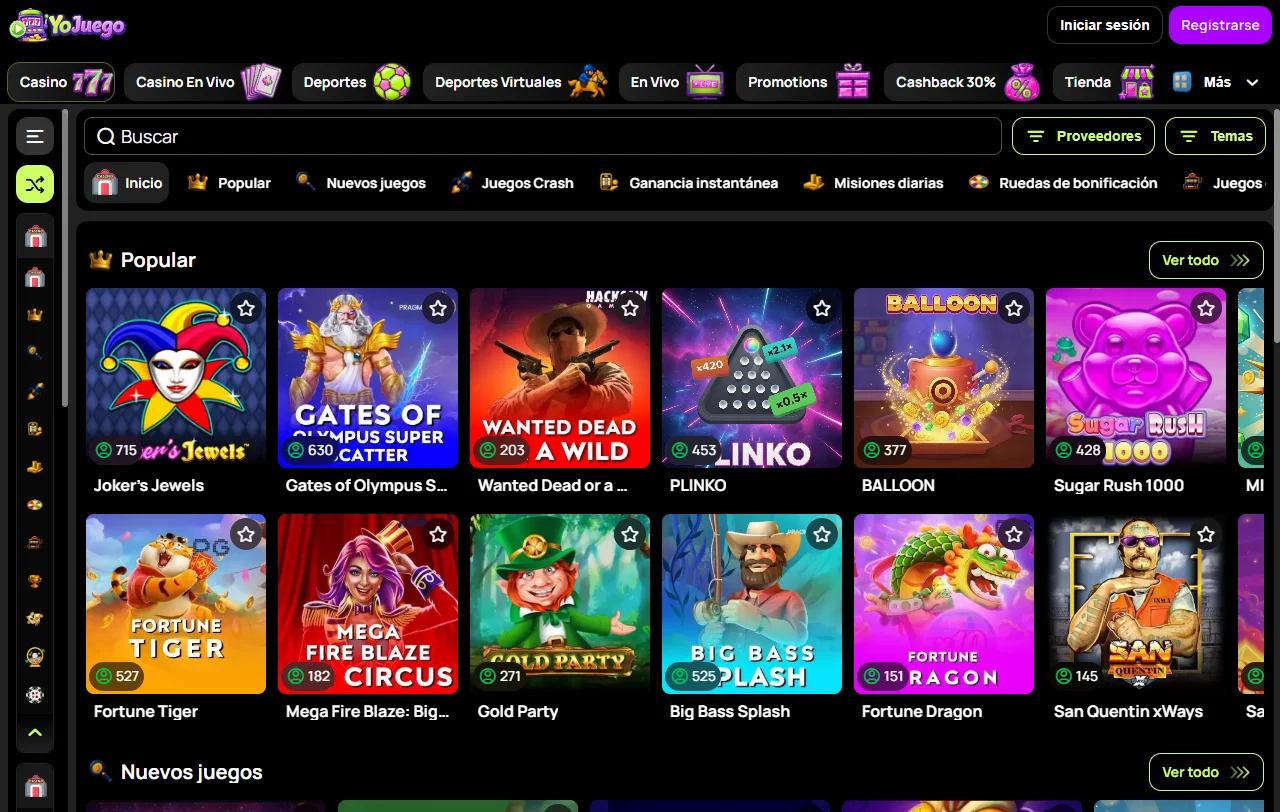Select the Ganancia instantánea tab
Image resolution: width=1280 pixels, height=812 pixels.
click(x=688, y=183)
